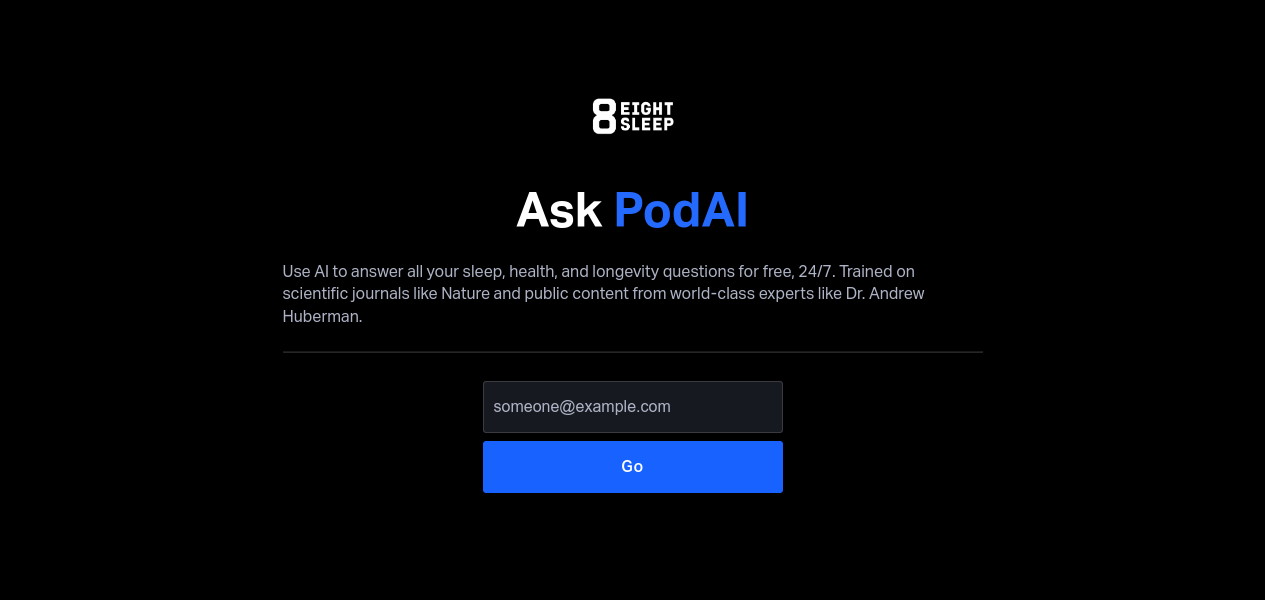Focus the email address input field
The height and width of the screenshot is (600, 1280).
click(632, 407)
